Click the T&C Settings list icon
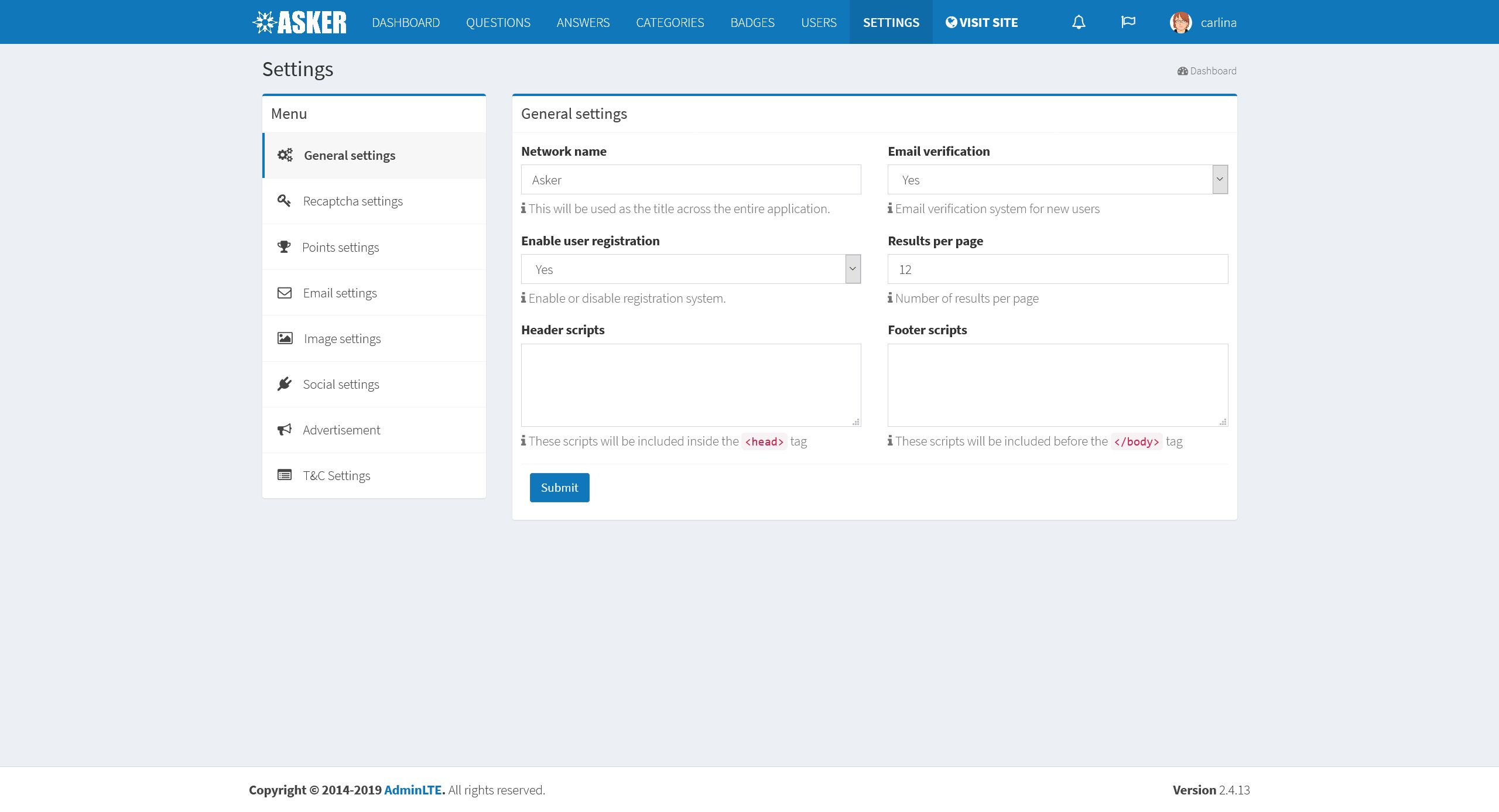 click(x=285, y=475)
